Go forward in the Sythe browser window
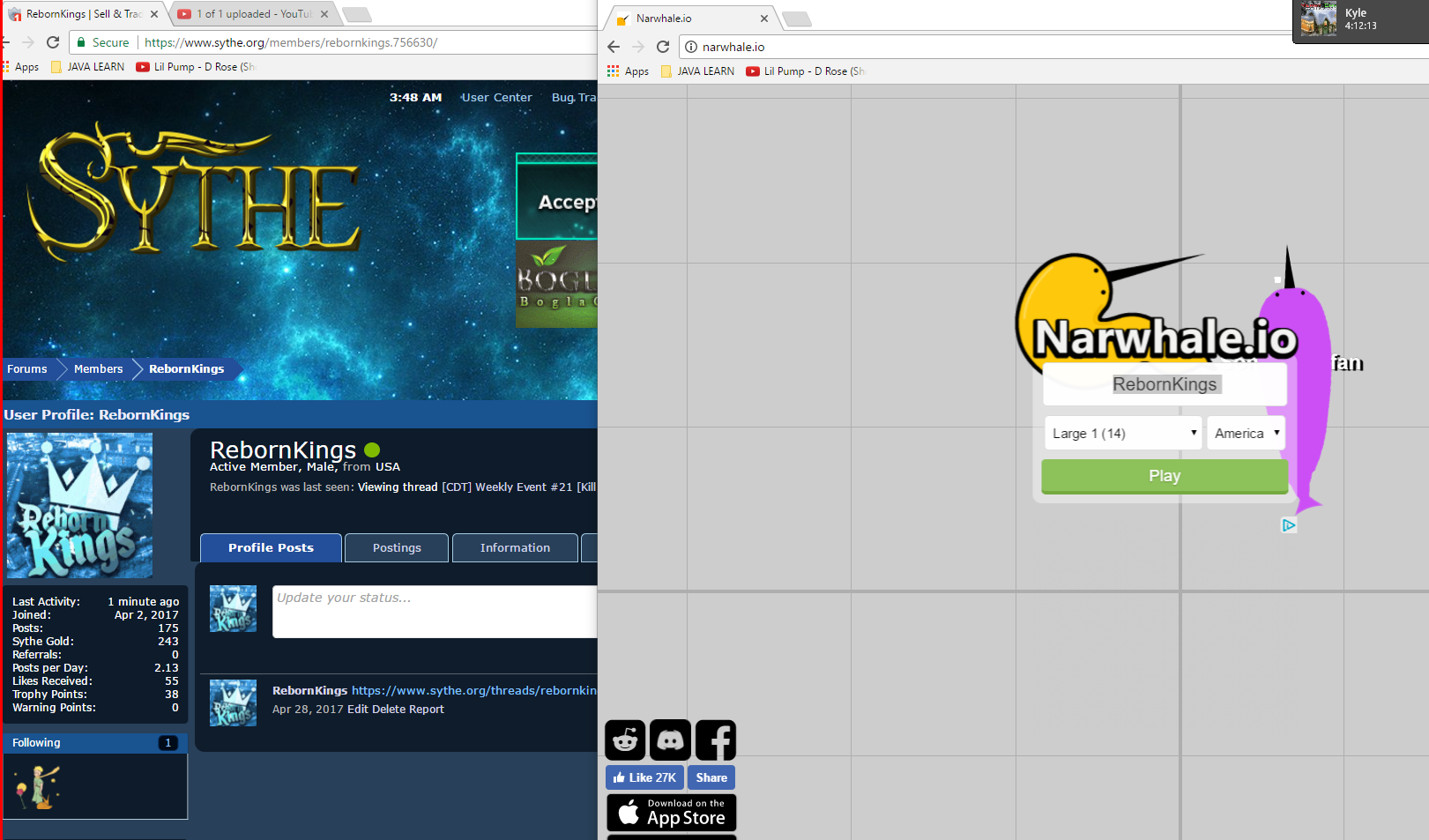1429x840 pixels. [x=28, y=42]
